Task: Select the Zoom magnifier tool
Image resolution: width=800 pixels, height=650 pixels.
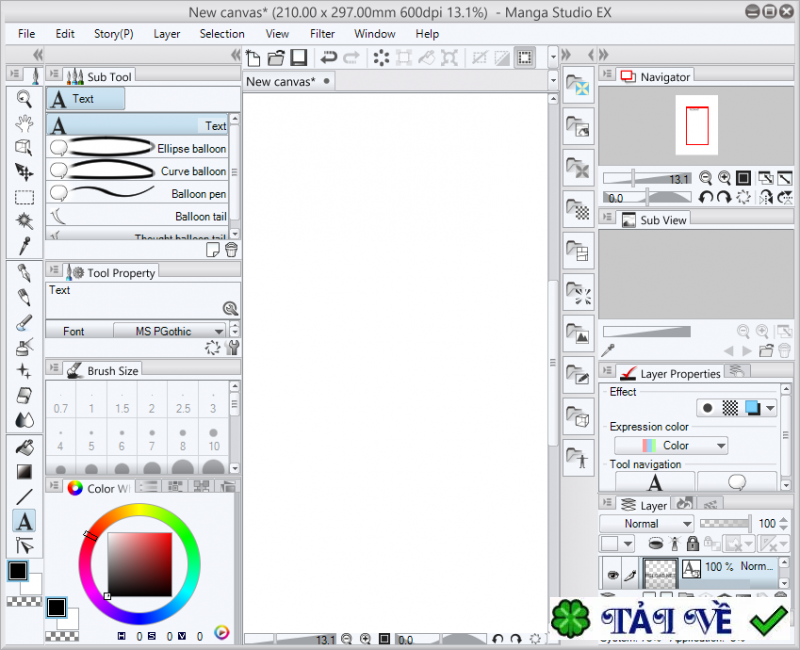Action: point(24,98)
